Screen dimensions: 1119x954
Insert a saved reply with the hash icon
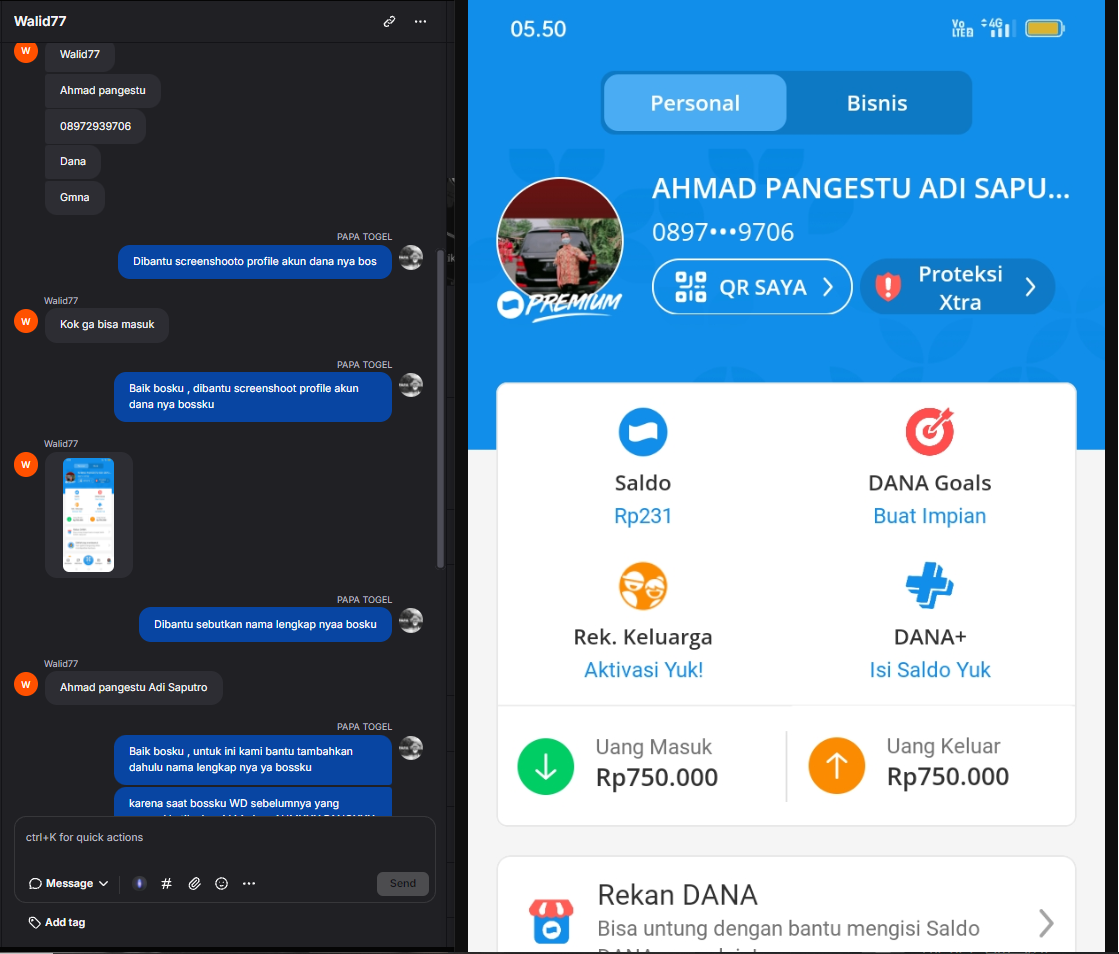click(166, 883)
